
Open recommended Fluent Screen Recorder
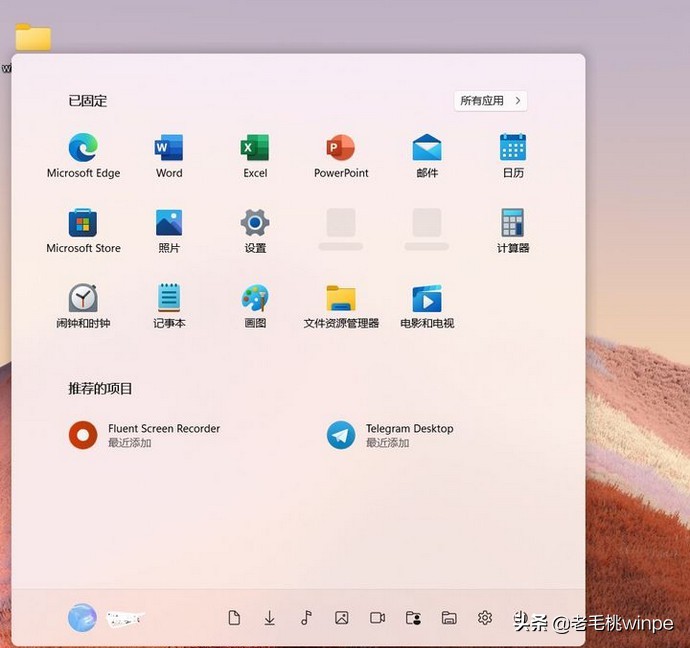[x=145, y=435]
